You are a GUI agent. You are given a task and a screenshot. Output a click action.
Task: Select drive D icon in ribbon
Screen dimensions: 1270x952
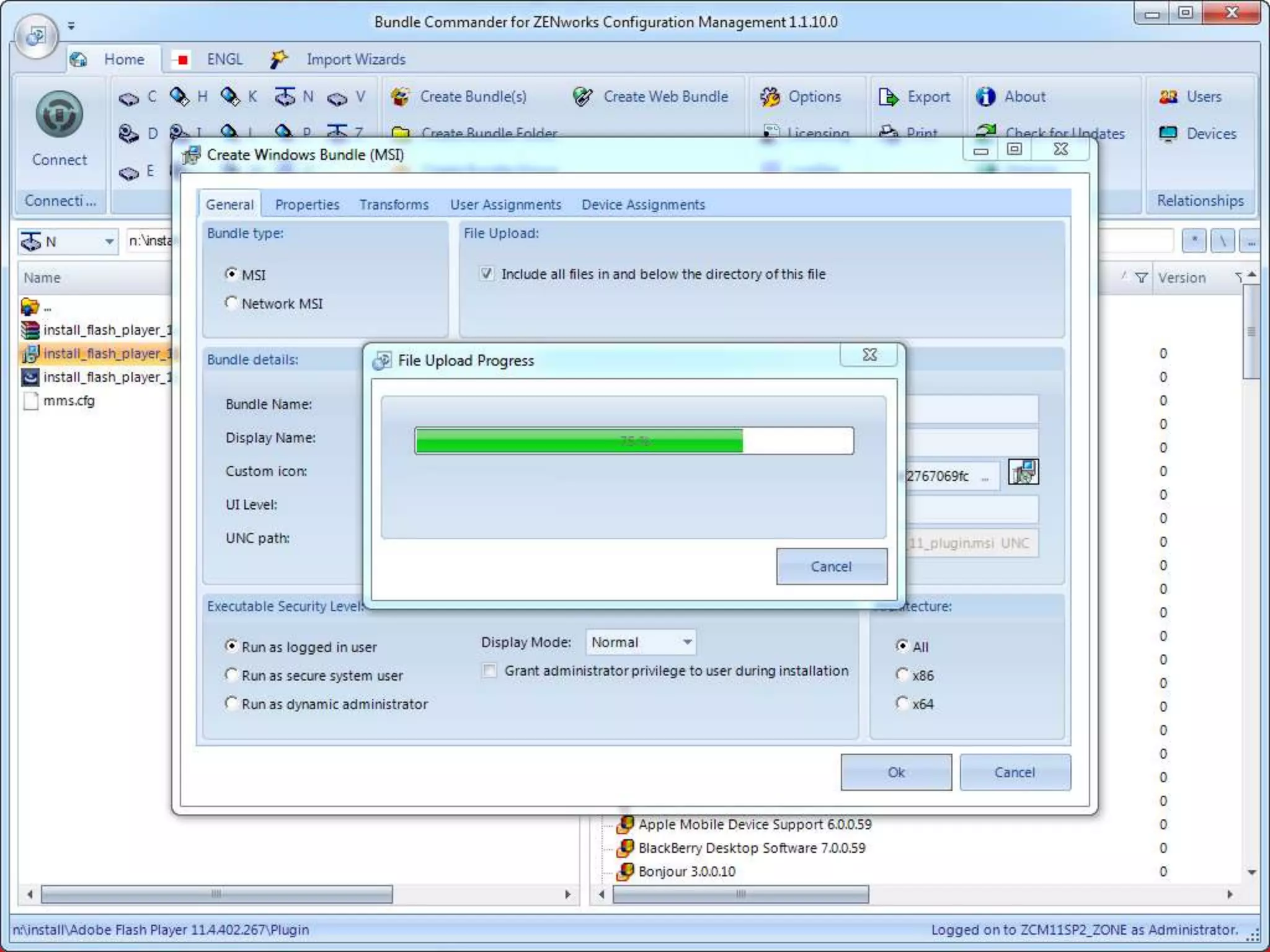coord(129,134)
